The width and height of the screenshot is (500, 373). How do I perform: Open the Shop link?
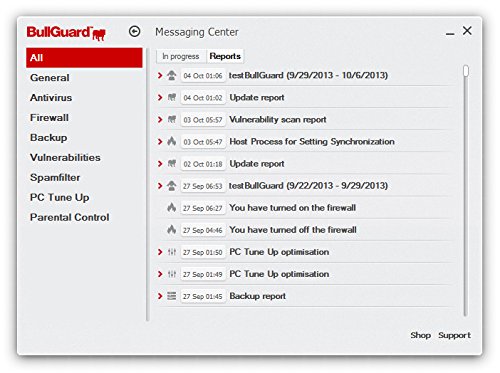tap(421, 335)
